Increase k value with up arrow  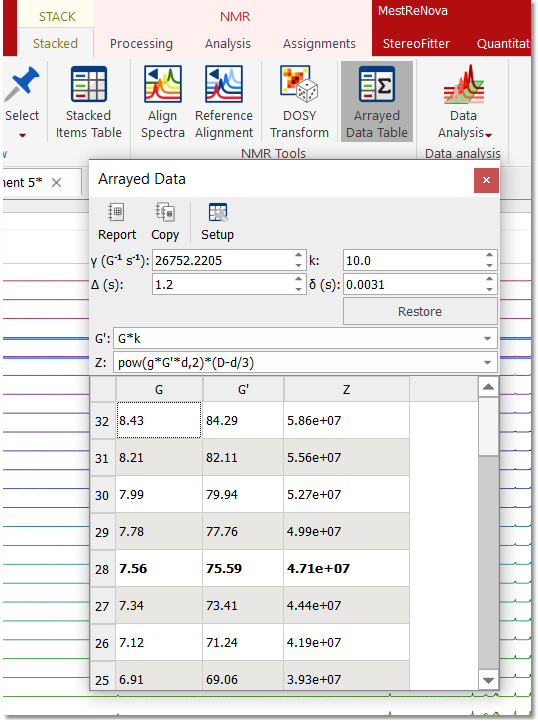point(489,255)
